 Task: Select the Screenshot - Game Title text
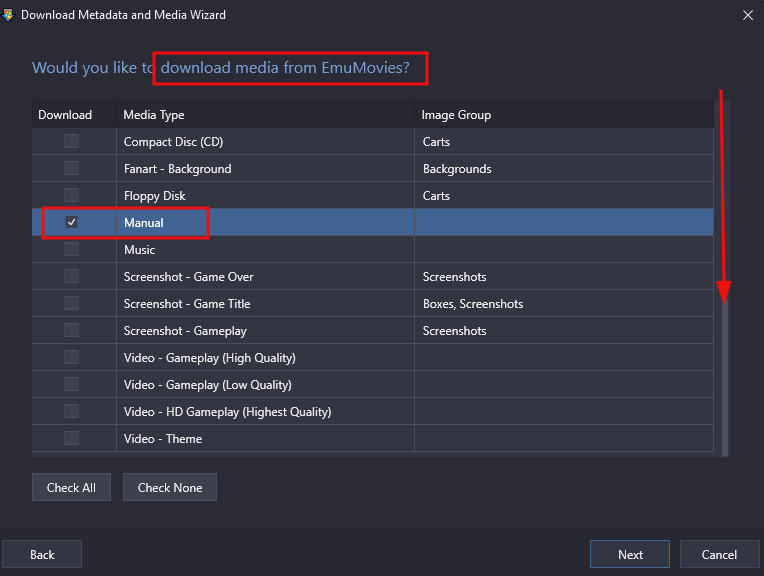pyautogui.click(x=187, y=304)
